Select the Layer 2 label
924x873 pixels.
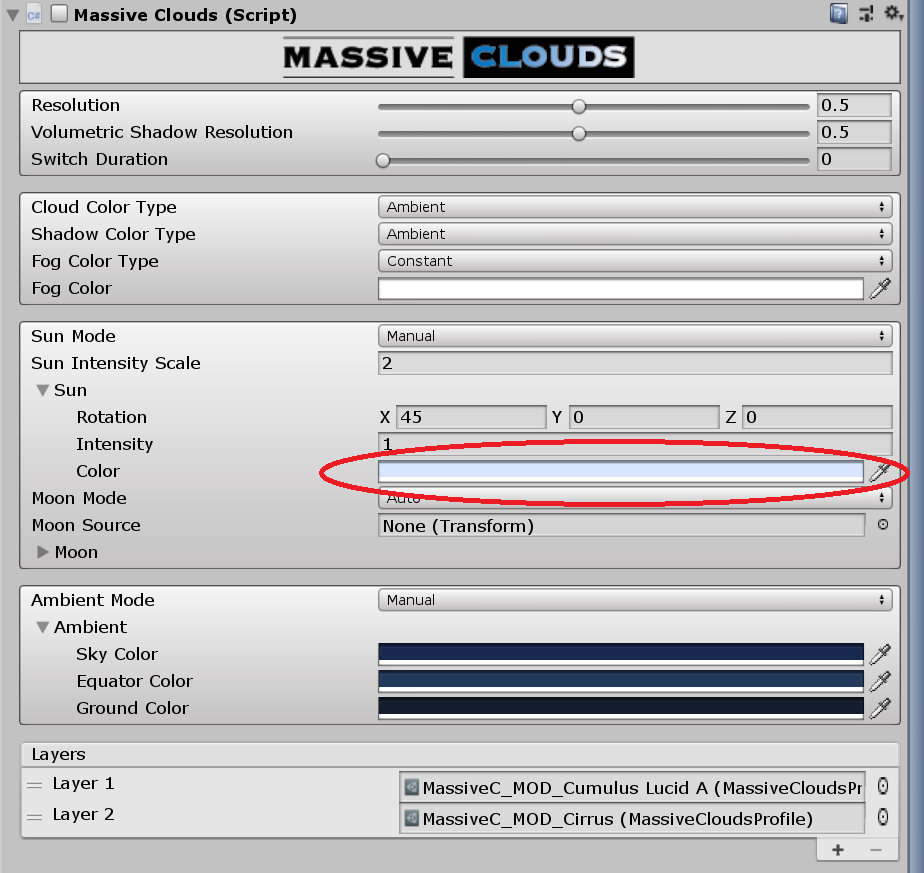click(x=83, y=815)
